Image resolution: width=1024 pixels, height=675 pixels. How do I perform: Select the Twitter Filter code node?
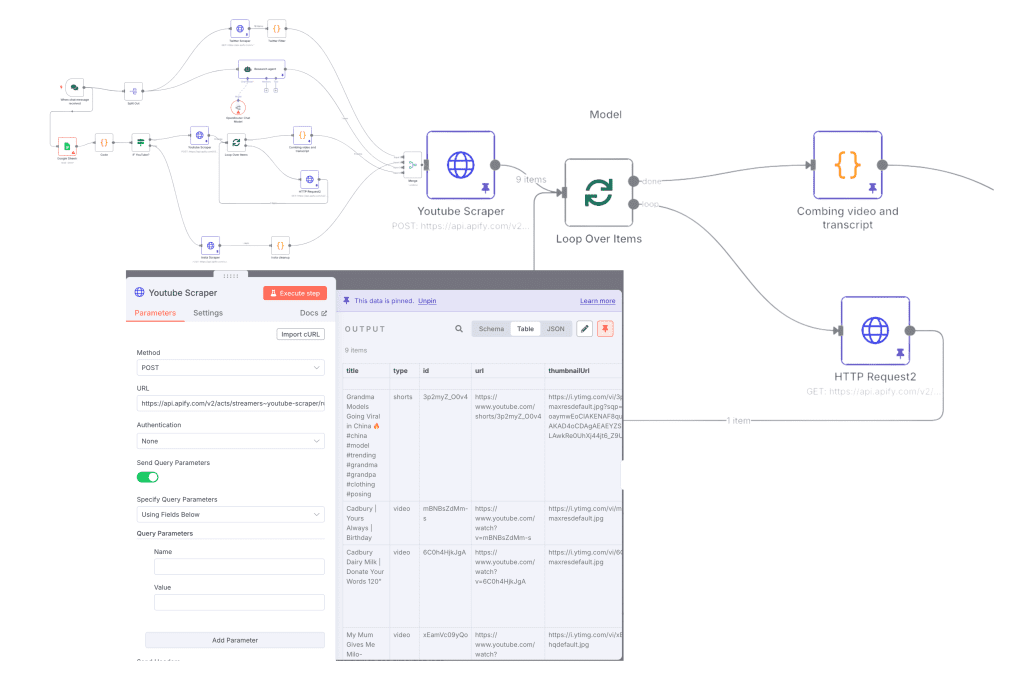(276, 29)
